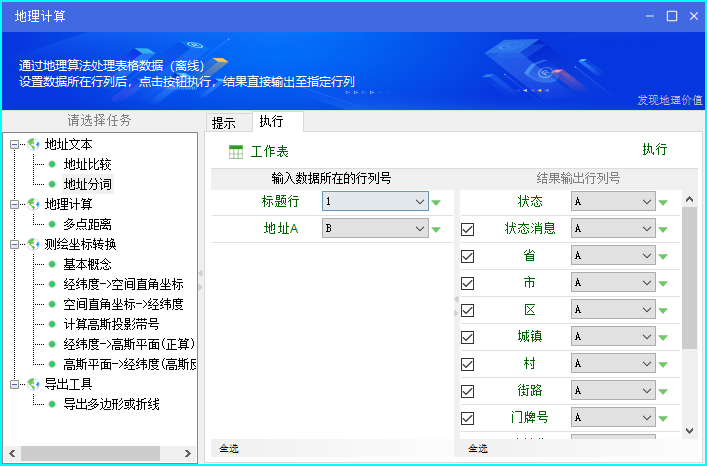Click globe icon beside 地理计算 tree node

tap(33, 204)
